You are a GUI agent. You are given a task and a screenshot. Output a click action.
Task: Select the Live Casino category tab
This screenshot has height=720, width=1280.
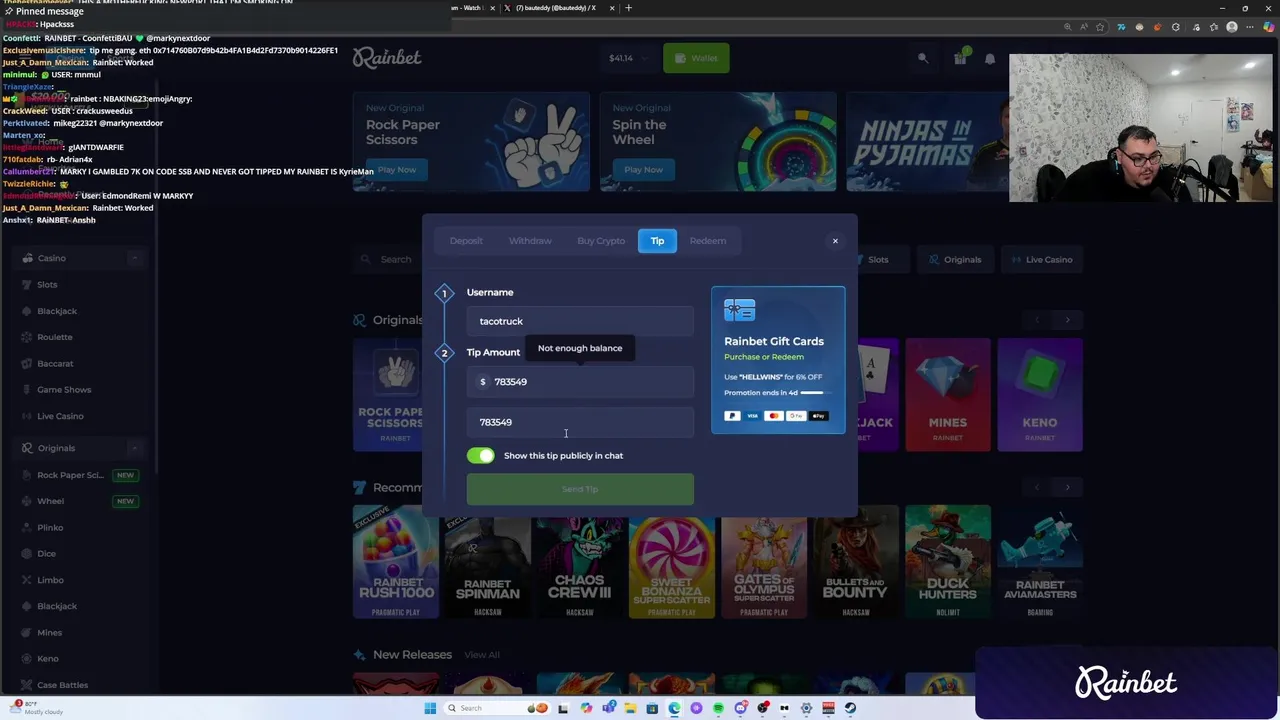[1041, 260]
